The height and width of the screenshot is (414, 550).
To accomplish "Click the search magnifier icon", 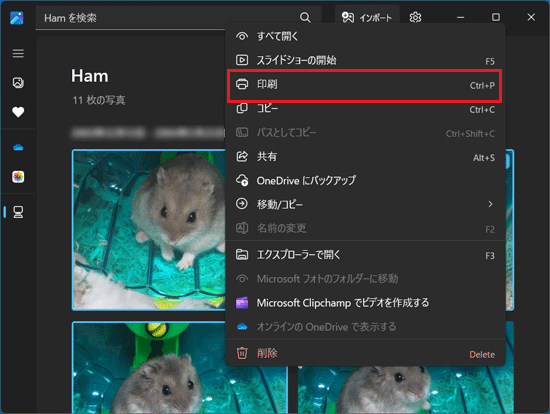I will [305, 18].
